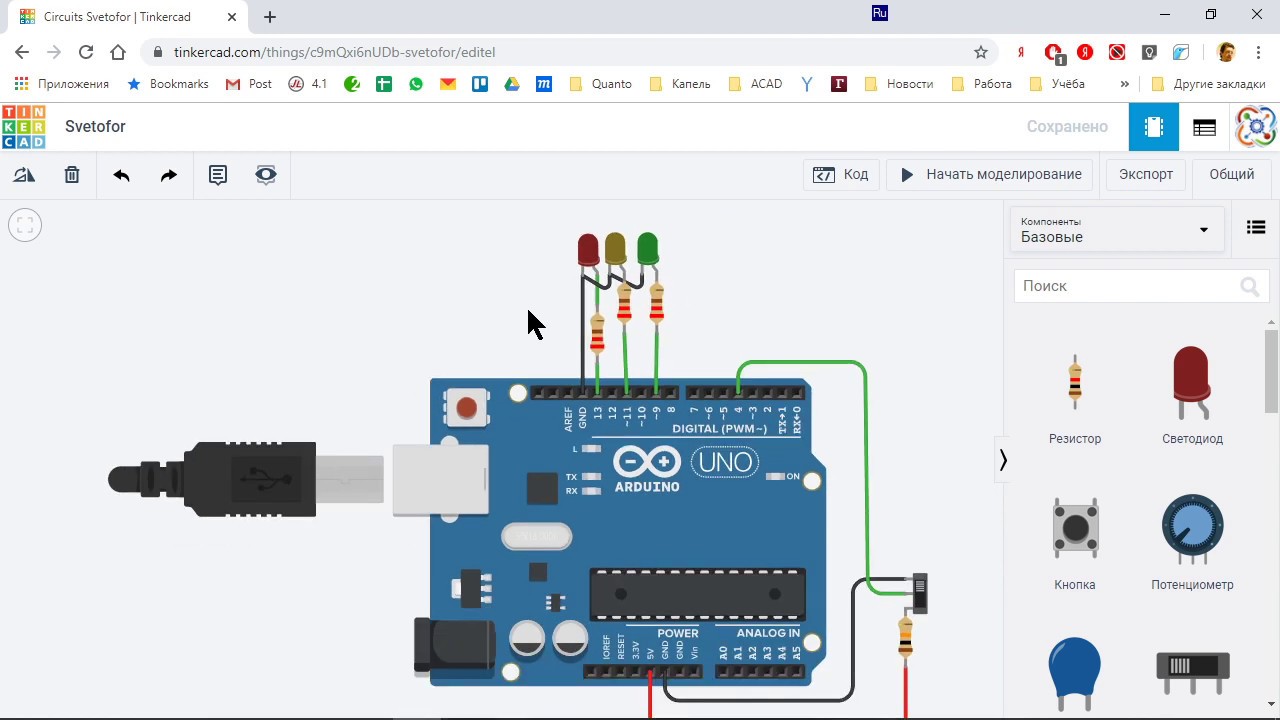Open the Bookmarks star bookmark
This screenshot has height=720, width=1280.
(168, 84)
